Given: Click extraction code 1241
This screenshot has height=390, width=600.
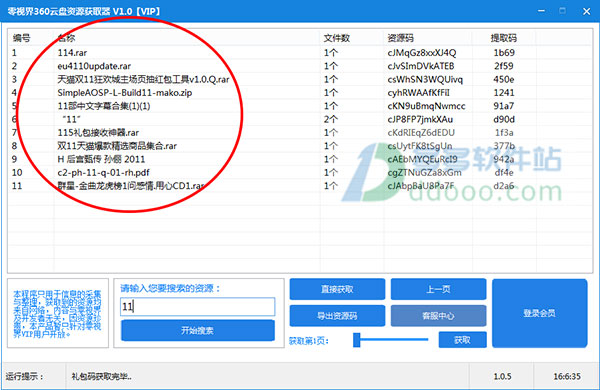Looking at the screenshot, I should coord(504,93).
